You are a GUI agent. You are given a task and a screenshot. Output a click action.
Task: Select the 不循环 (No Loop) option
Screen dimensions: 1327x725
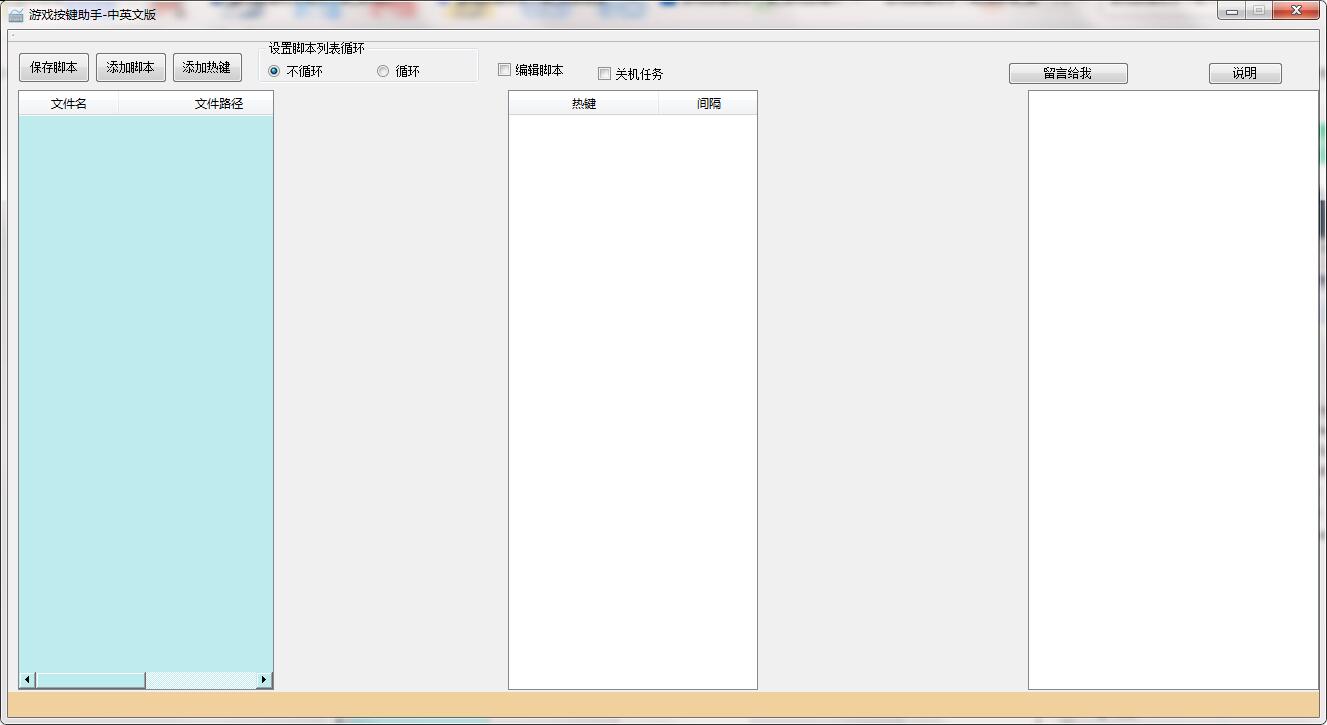click(272, 71)
